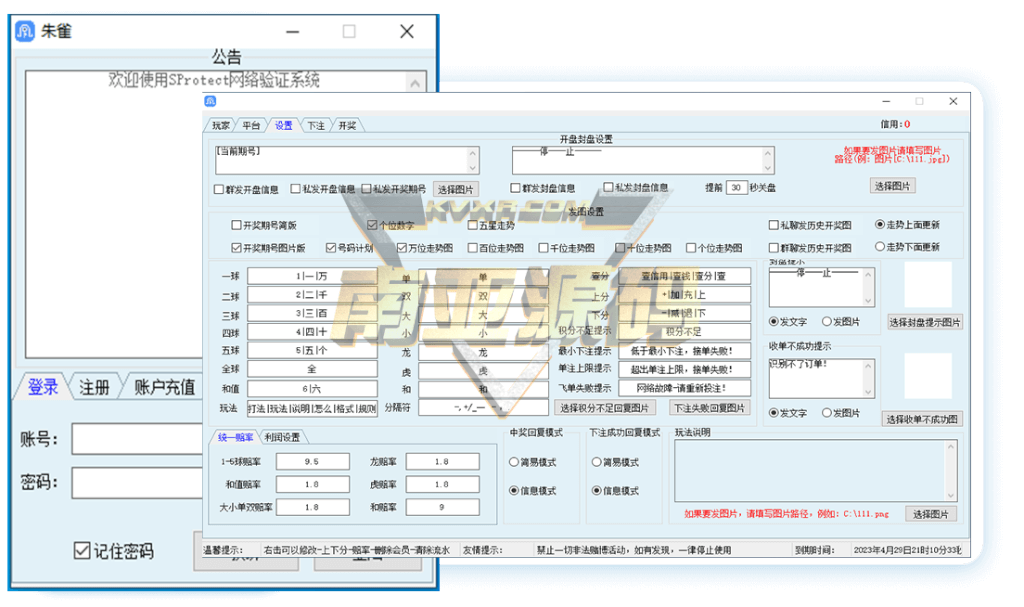The height and width of the screenshot is (607, 1024).
Task: Click the 到期时间 value in status bar
Action: pyautogui.click(x=907, y=550)
